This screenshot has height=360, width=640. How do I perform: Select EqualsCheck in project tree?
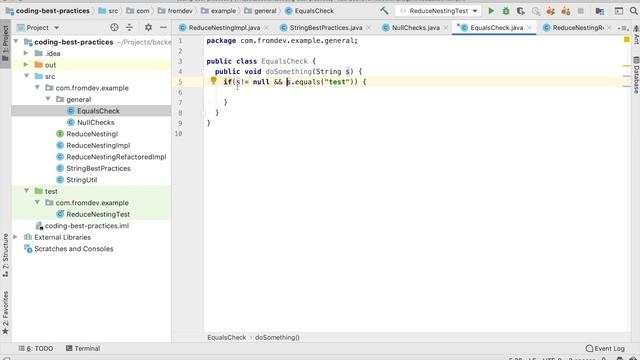(x=98, y=111)
